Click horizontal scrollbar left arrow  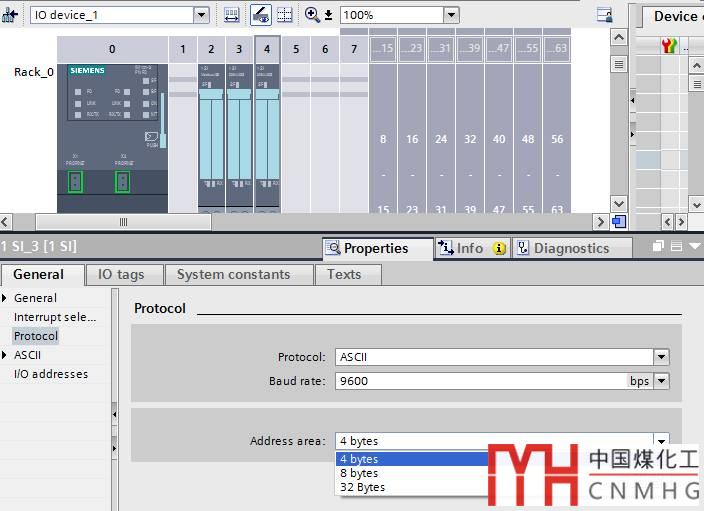(x=5, y=222)
